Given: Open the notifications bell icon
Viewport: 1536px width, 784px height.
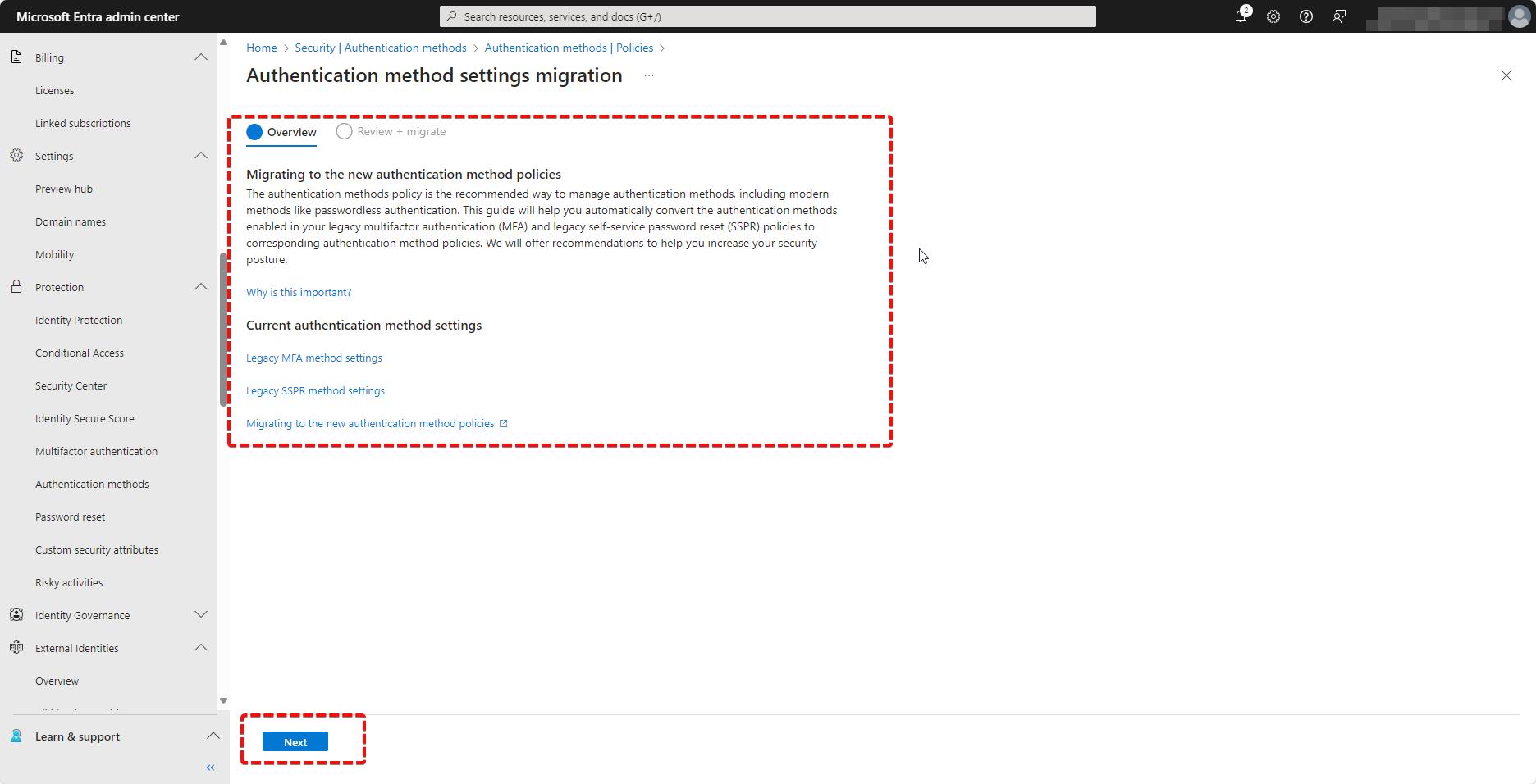Looking at the screenshot, I should [1241, 16].
